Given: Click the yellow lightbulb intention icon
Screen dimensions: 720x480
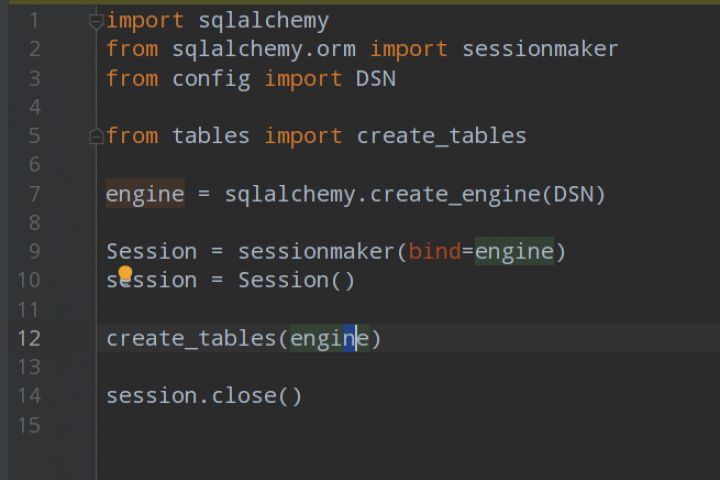Looking at the screenshot, I should (x=125, y=272).
